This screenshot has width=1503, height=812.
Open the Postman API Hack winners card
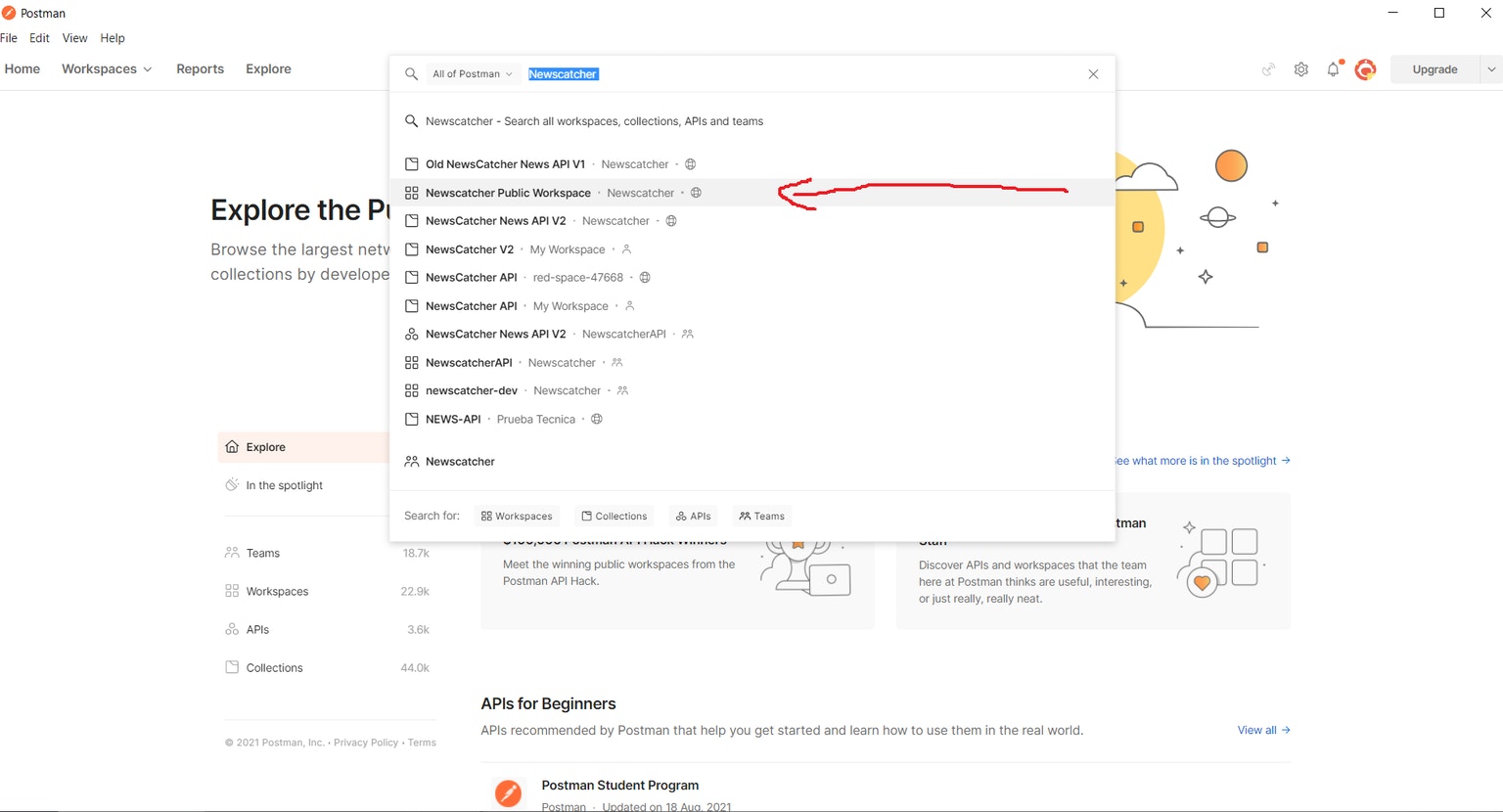[677, 584]
